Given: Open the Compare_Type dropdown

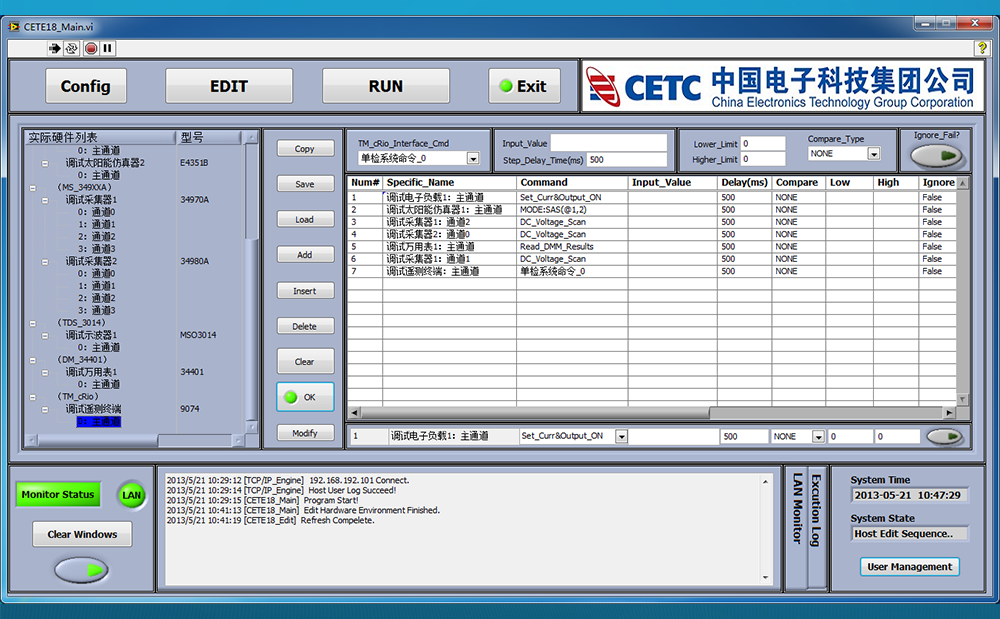Looking at the screenshot, I should (873, 154).
